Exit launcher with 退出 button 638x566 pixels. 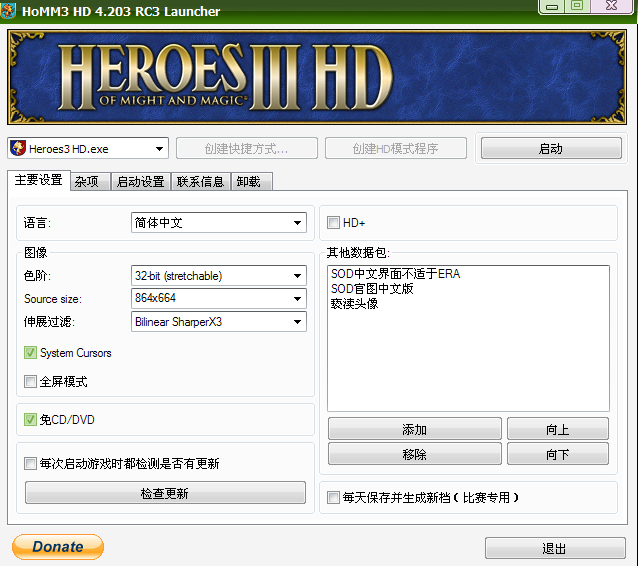(x=555, y=548)
